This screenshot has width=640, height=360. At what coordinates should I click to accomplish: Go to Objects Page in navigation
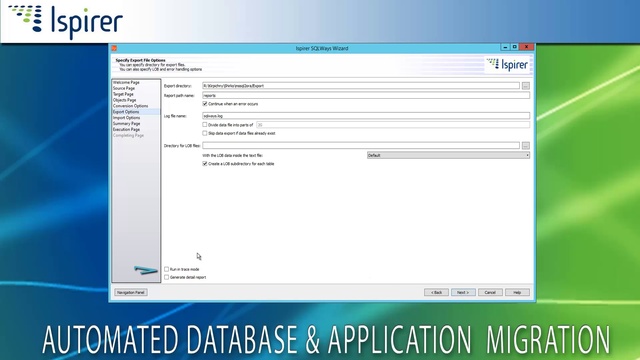click(x=124, y=100)
